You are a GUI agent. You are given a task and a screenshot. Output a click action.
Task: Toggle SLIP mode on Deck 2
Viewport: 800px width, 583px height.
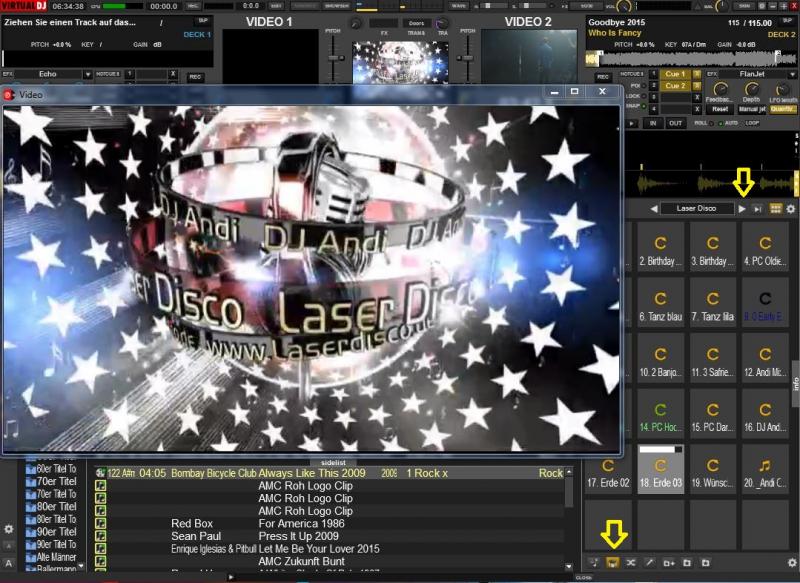pyautogui.click(x=789, y=21)
